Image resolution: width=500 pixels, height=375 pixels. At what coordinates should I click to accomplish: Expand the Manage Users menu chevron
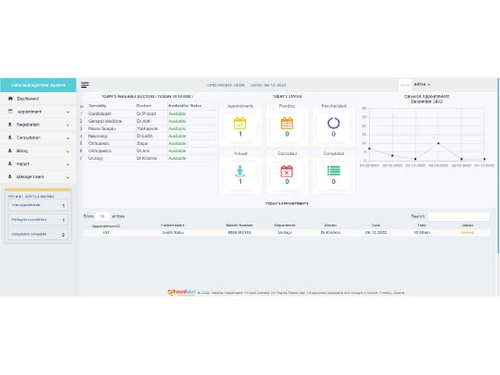point(68,177)
